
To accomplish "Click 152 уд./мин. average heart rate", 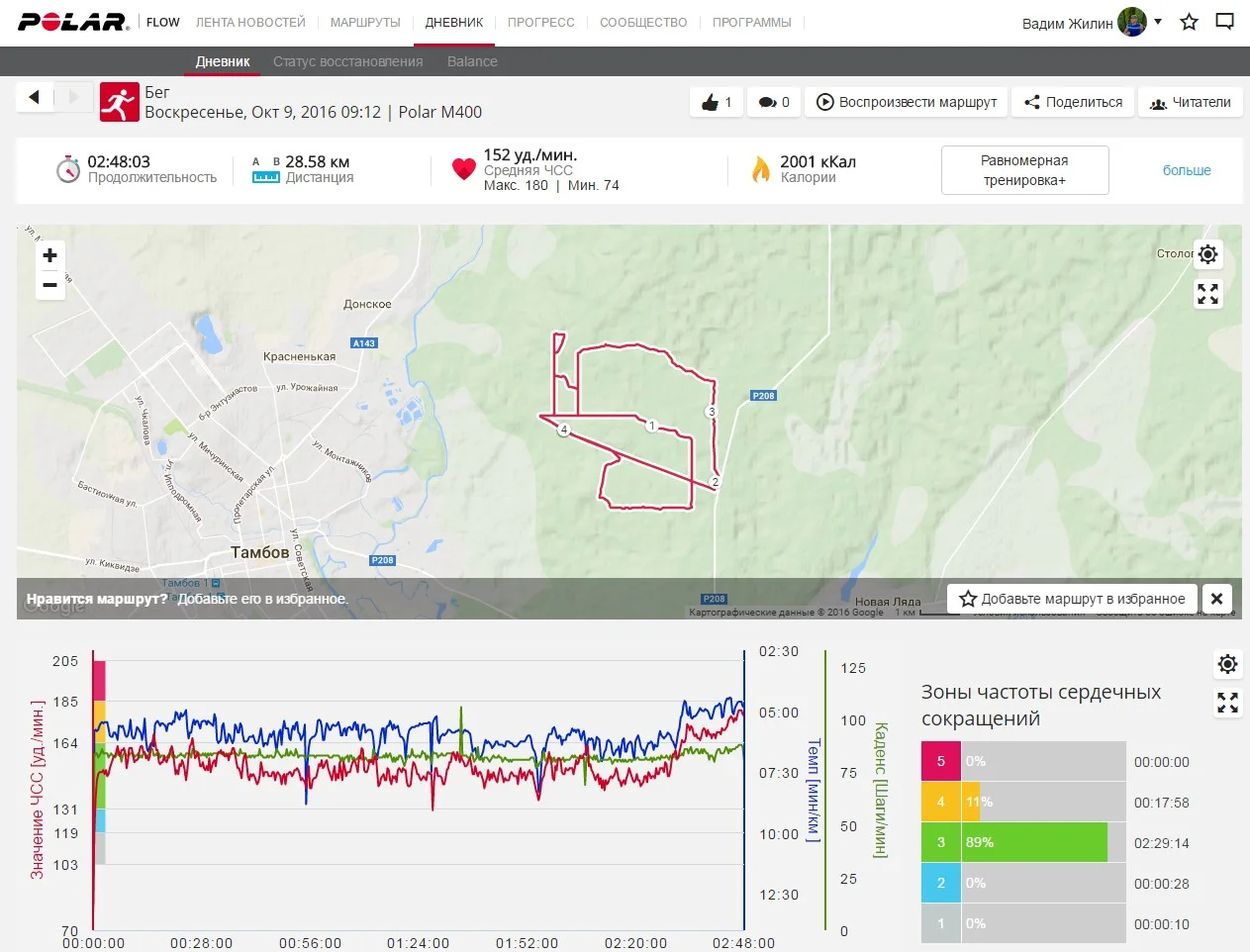I will 530,154.
